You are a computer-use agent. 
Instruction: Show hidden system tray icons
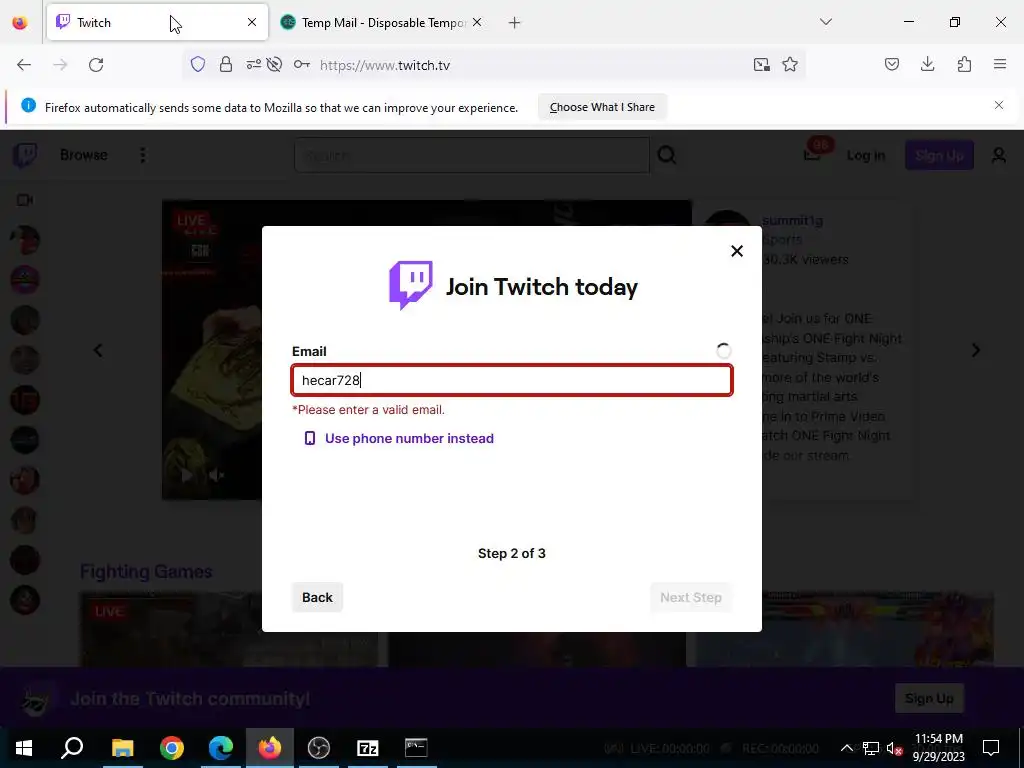point(846,748)
